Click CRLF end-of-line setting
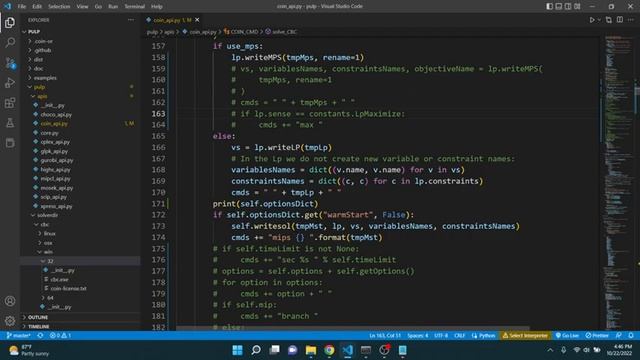Image resolution: width=640 pixels, height=360 pixels. point(459,336)
